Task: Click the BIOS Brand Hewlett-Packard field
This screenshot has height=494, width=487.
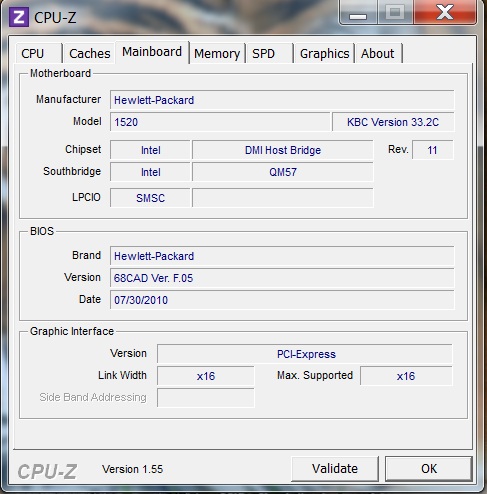Action: 282,256
